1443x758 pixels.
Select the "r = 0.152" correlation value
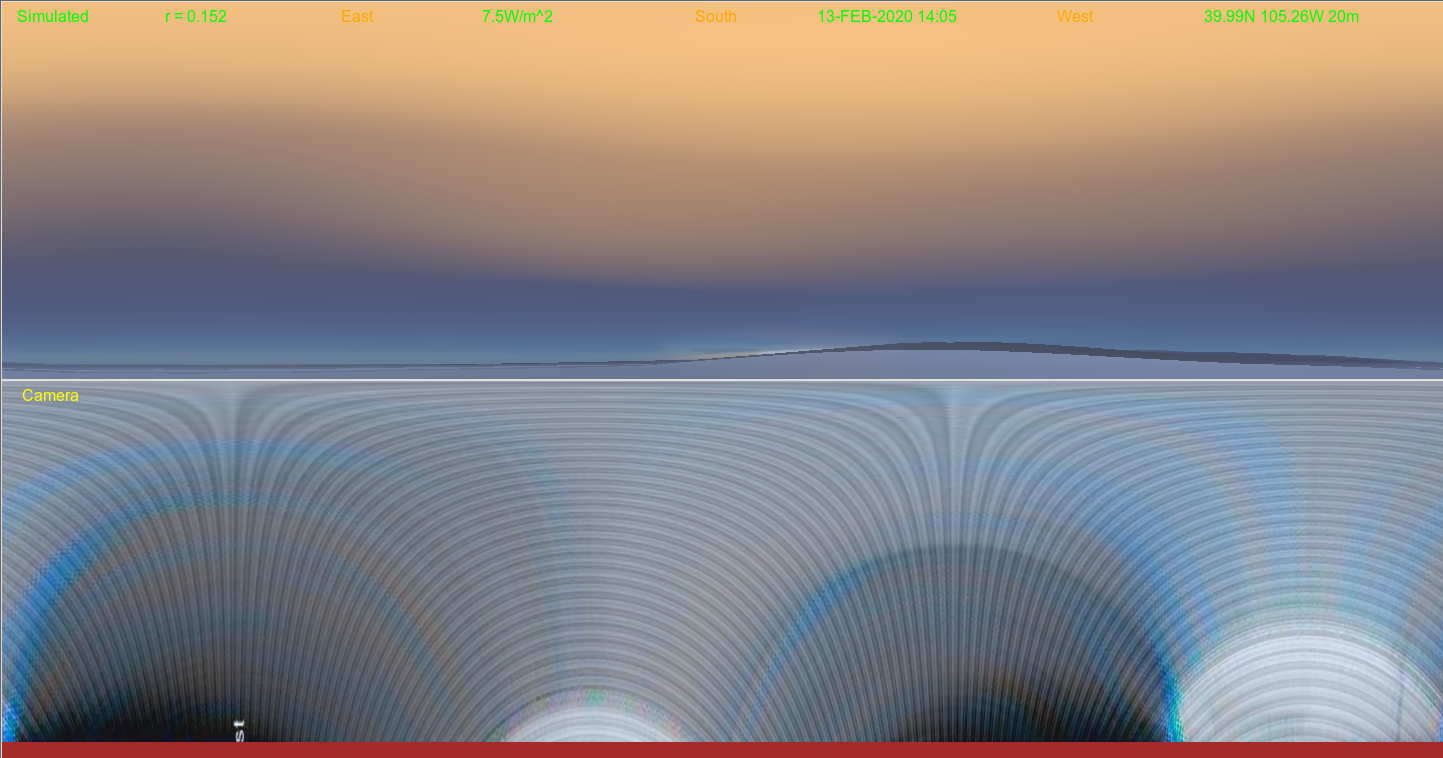pos(196,17)
